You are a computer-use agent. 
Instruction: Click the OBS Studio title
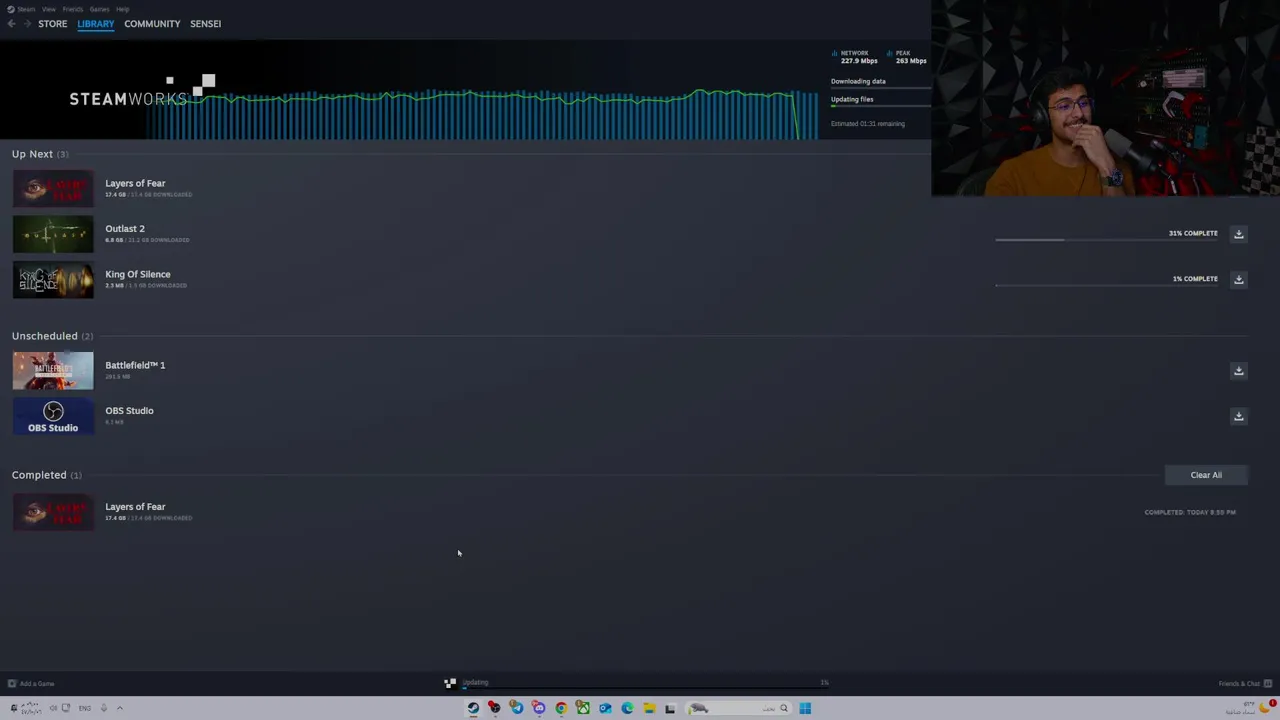pos(129,411)
